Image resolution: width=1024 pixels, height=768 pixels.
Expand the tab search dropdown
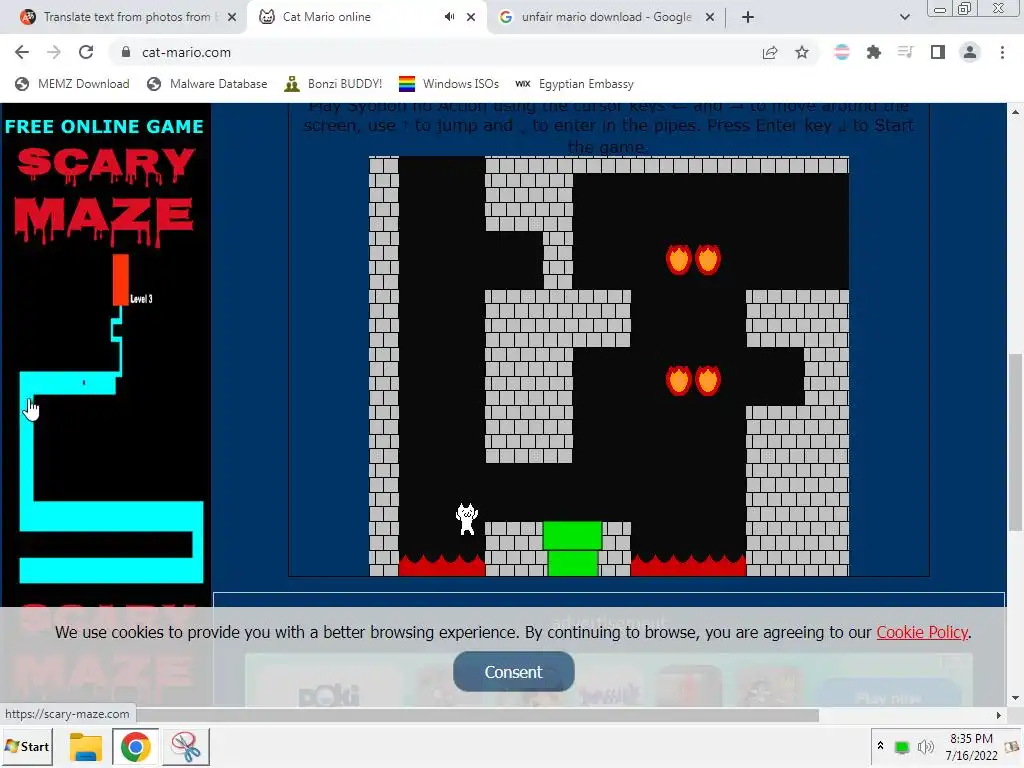(904, 17)
